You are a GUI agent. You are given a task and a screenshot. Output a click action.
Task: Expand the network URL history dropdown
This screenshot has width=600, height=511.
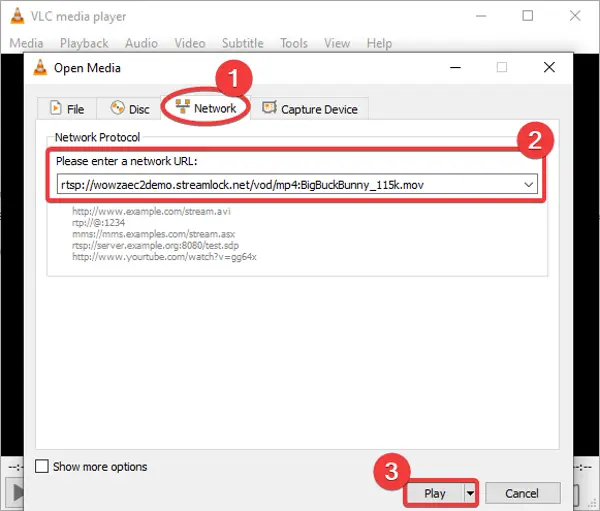[x=529, y=184]
